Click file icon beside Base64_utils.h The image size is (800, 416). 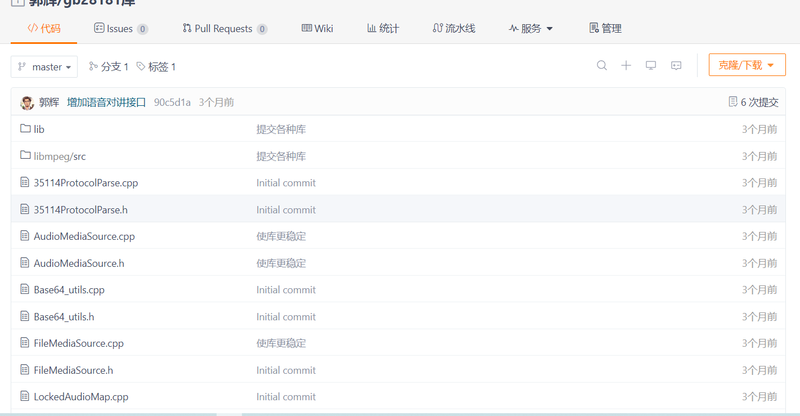click(x=24, y=316)
